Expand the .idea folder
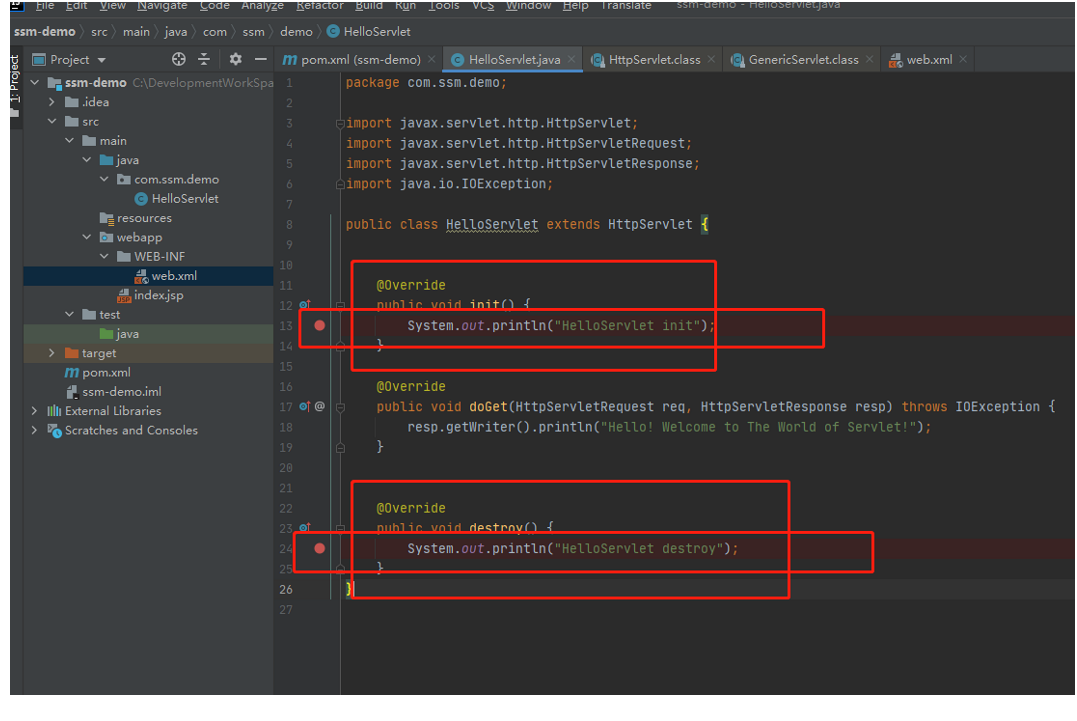The image size is (1077, 721). point(52,102)
